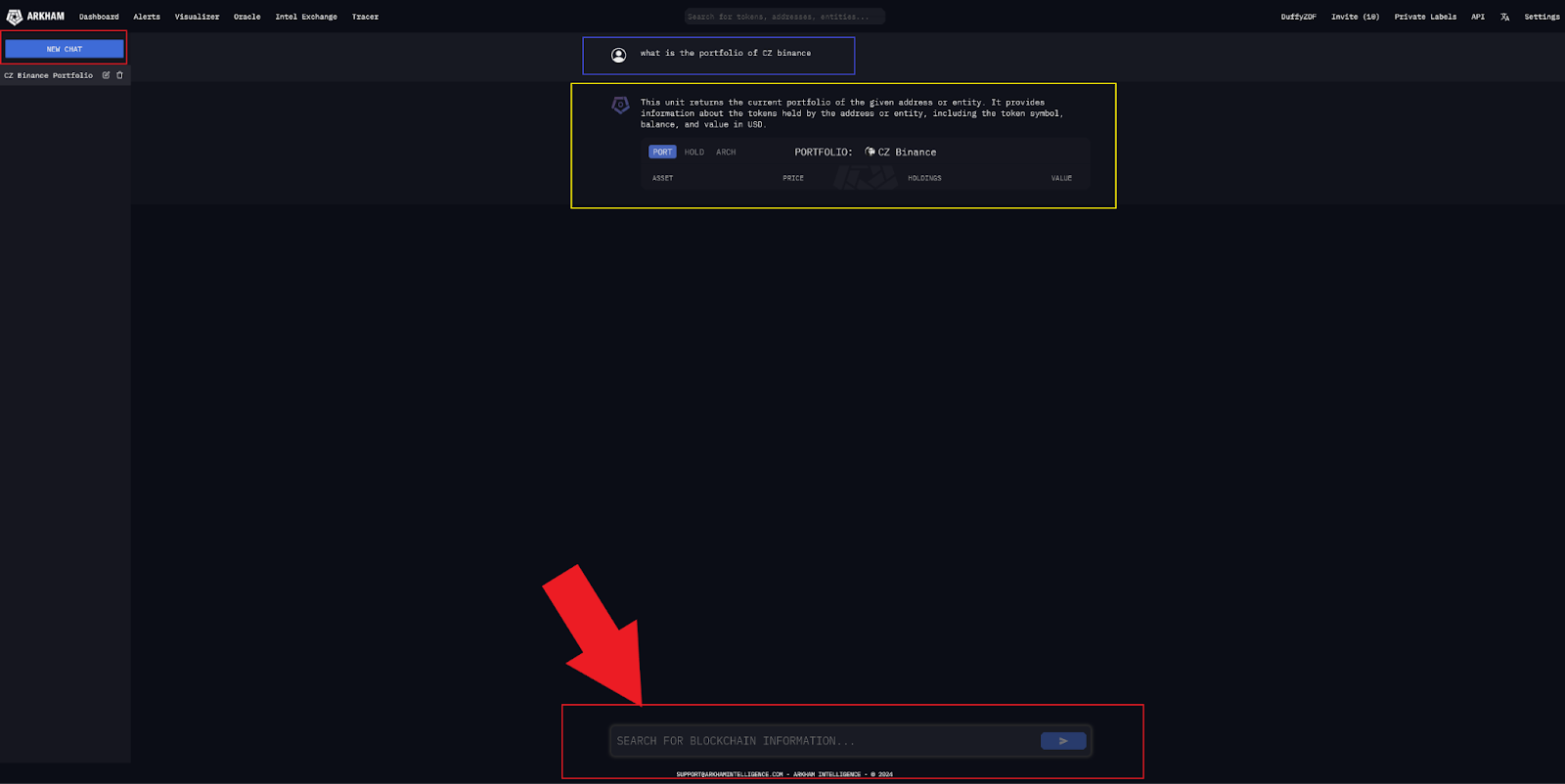Open the API link
The height and width of the screenshot is (784, 1565).
1478,17
